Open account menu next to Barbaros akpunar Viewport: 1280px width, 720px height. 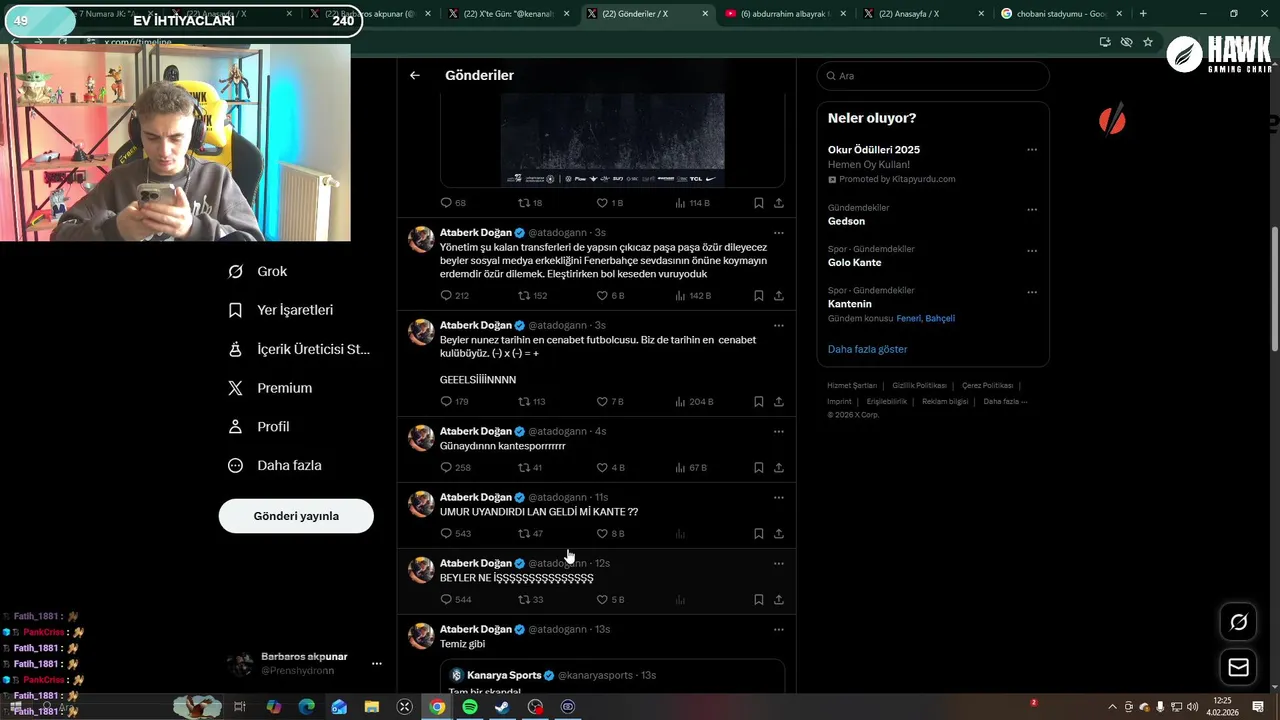[x=377, y=663]
